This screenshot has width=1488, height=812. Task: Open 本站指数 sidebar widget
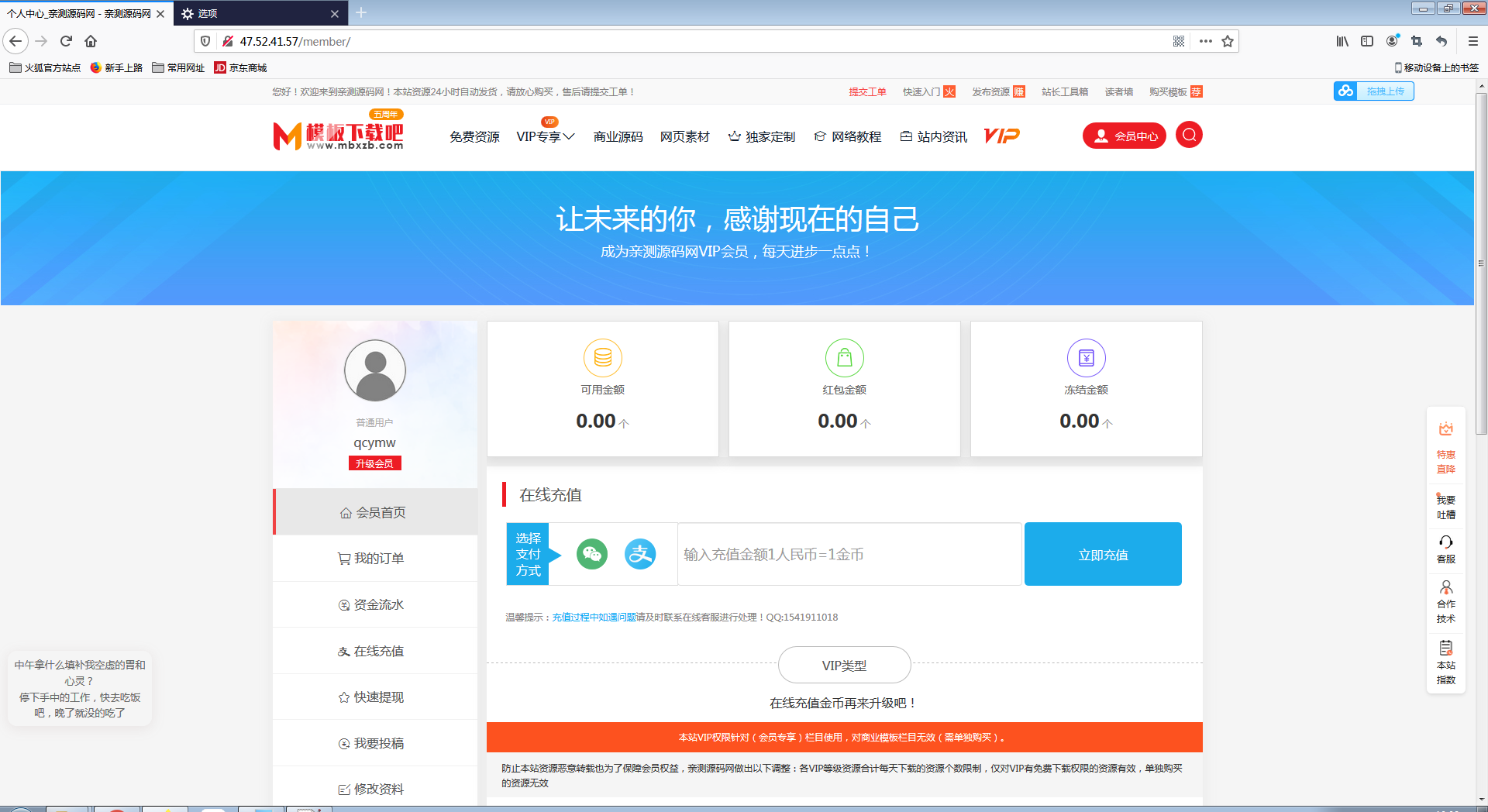[x=1446, y=662]
